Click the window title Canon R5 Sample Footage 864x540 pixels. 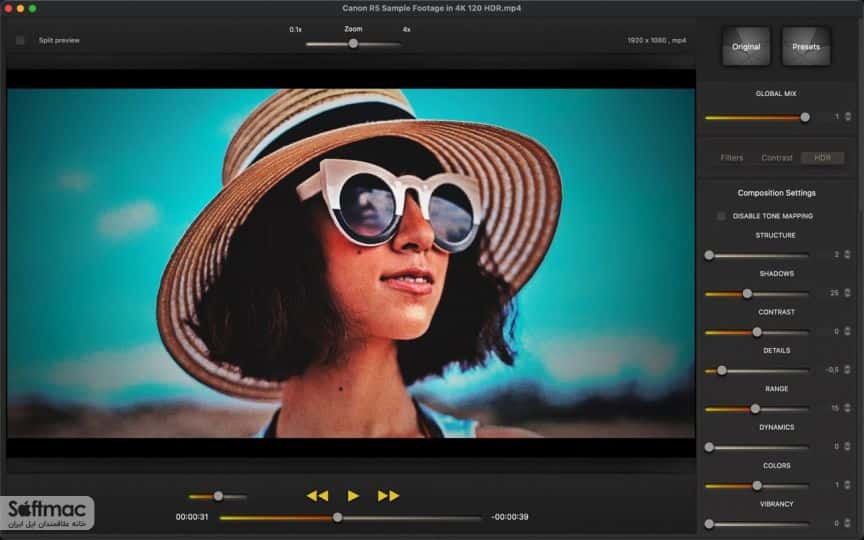(x=431, y=8)
